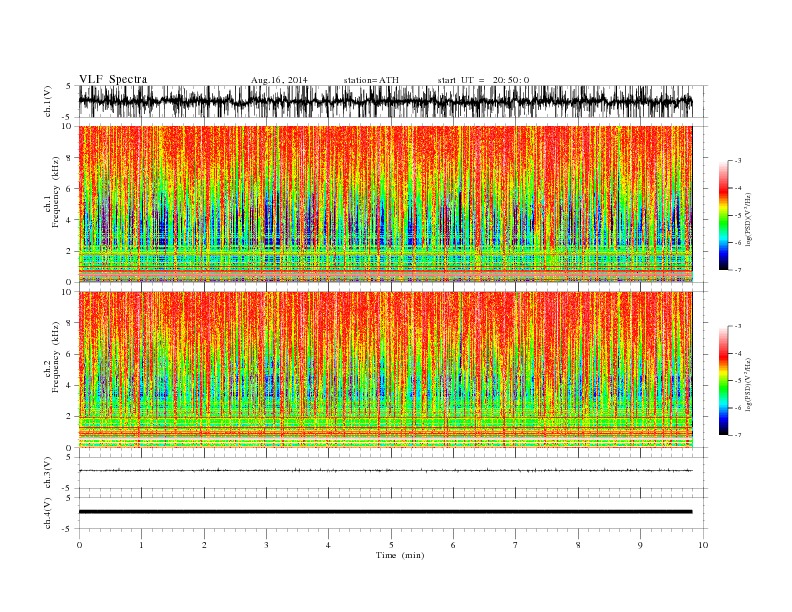The width and height of the screenshot is (792, 612).
Task: Click time axis tick label "2"
Action: pos(204,545)
